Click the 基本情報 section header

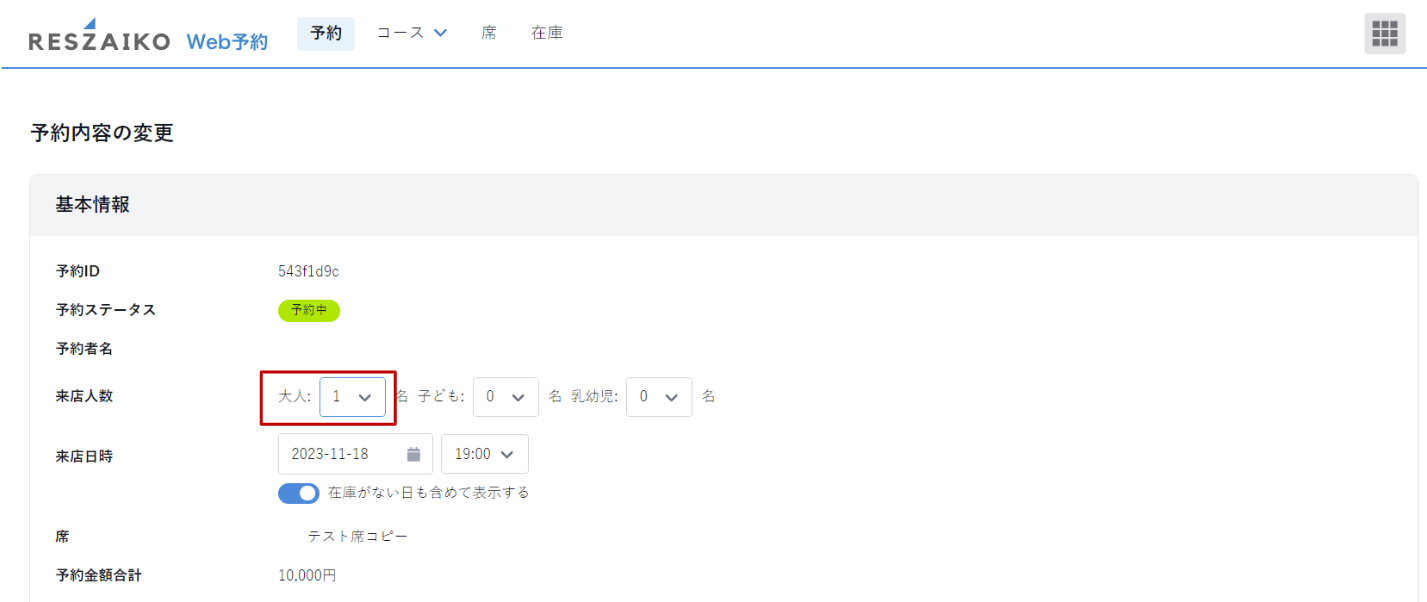pyautogui.click(x=93, y=205)
